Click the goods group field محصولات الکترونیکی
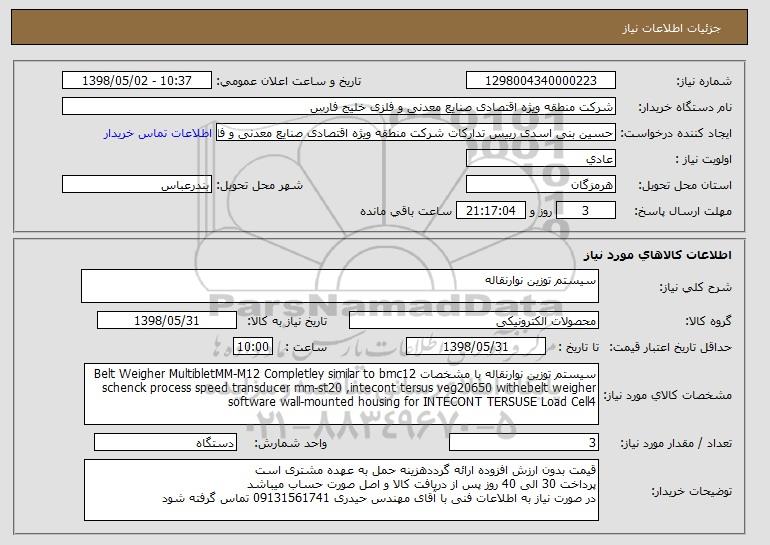Viewport: 770px width, 545px height. click(x=474, y=321)
